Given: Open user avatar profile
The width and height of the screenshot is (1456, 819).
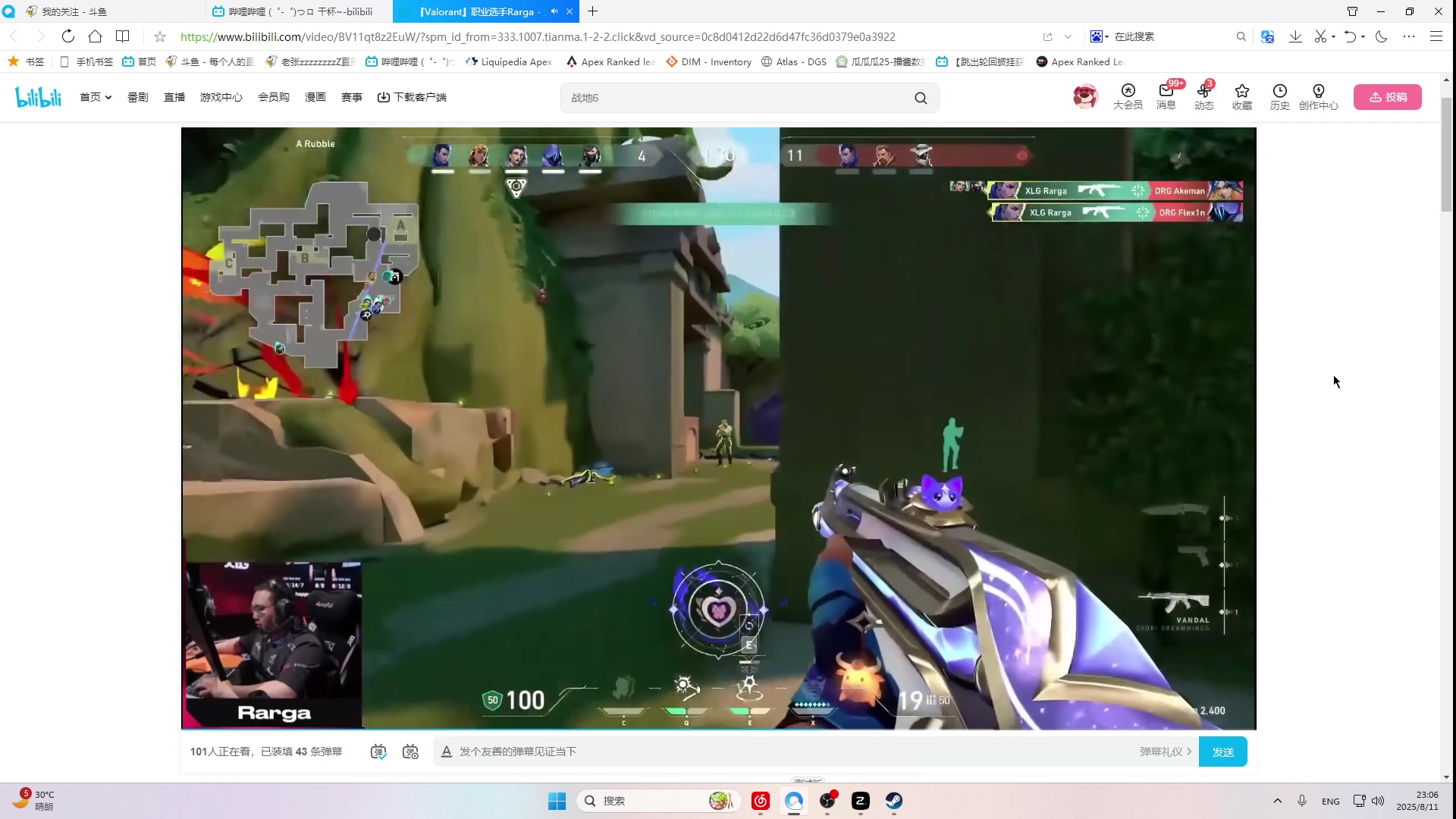Looking at the screenshot, I should coord(1085,97).
